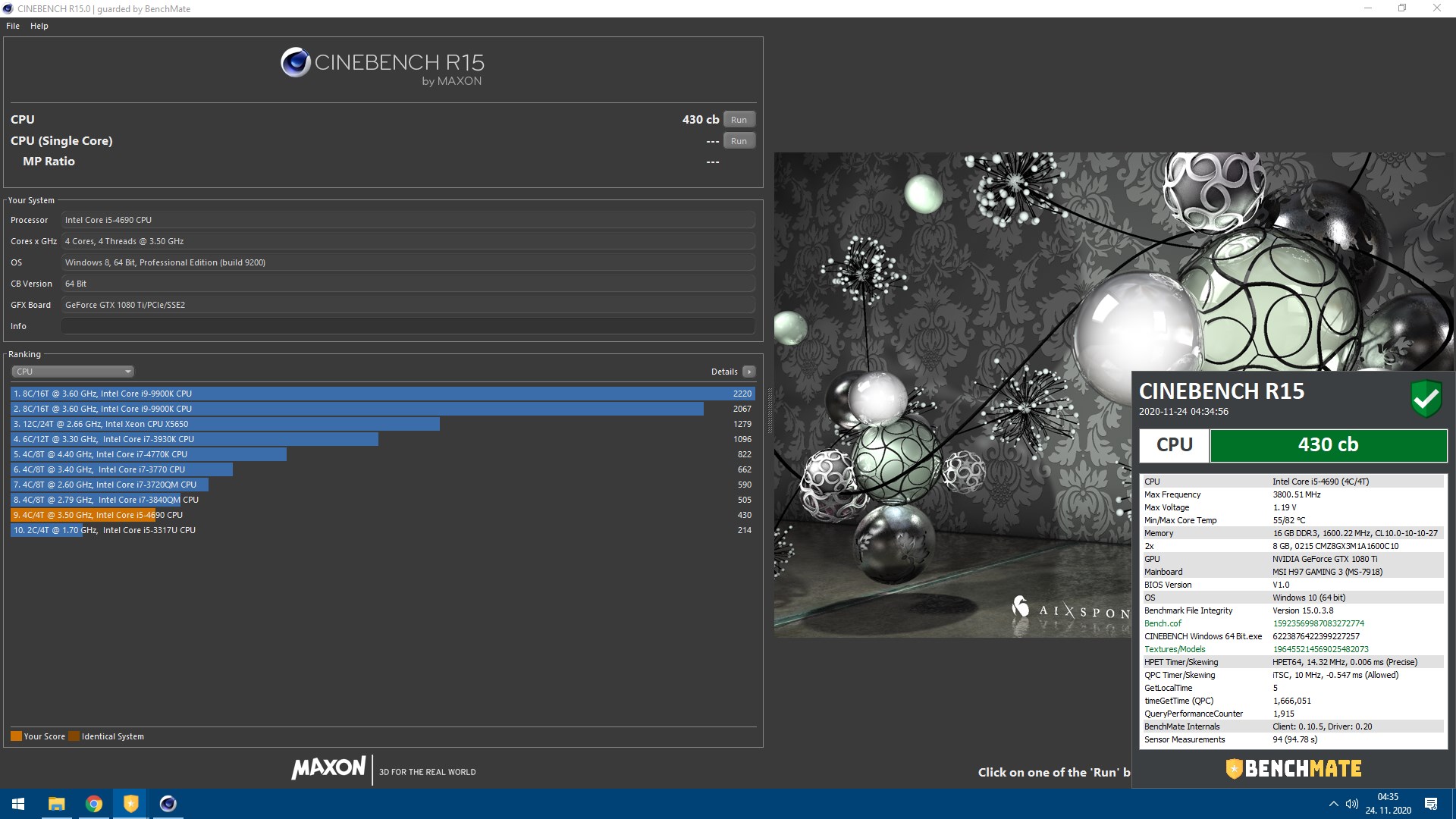This screenshot has width=1456, height=819.
Task: Open BenchMate from taskbar
Action: pos(131,804)
